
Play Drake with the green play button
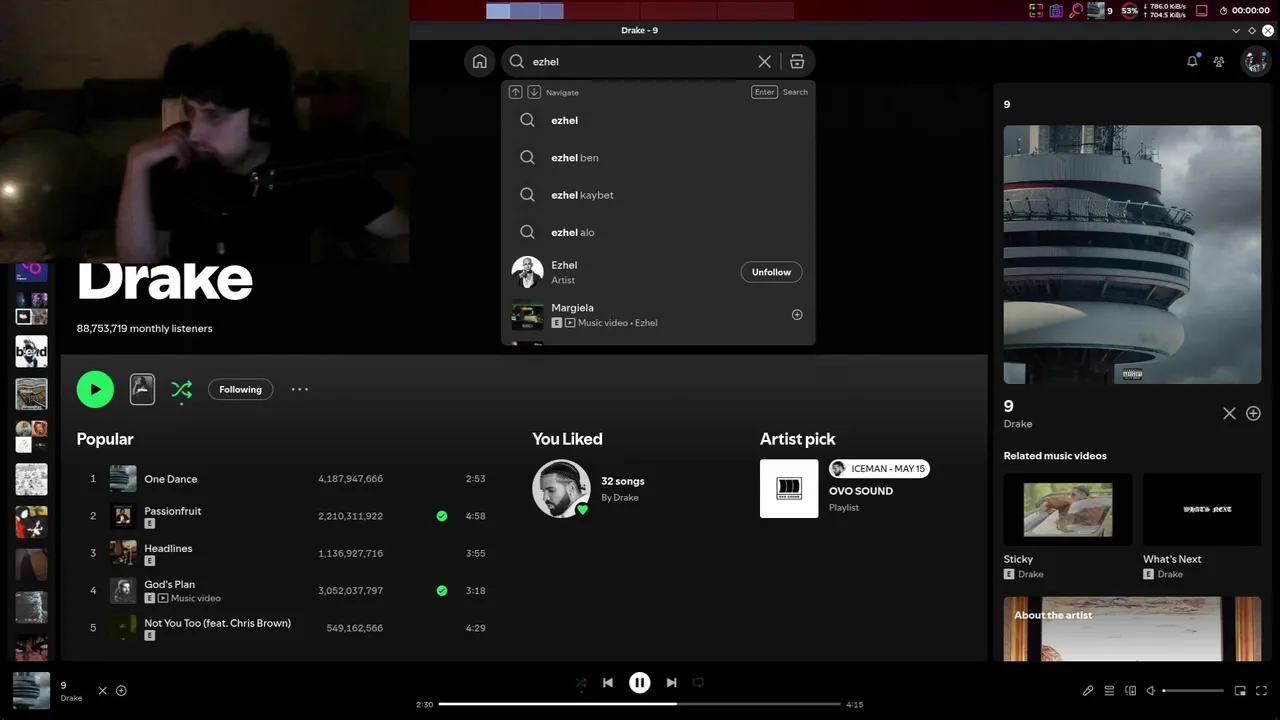(x=95, y=389)
